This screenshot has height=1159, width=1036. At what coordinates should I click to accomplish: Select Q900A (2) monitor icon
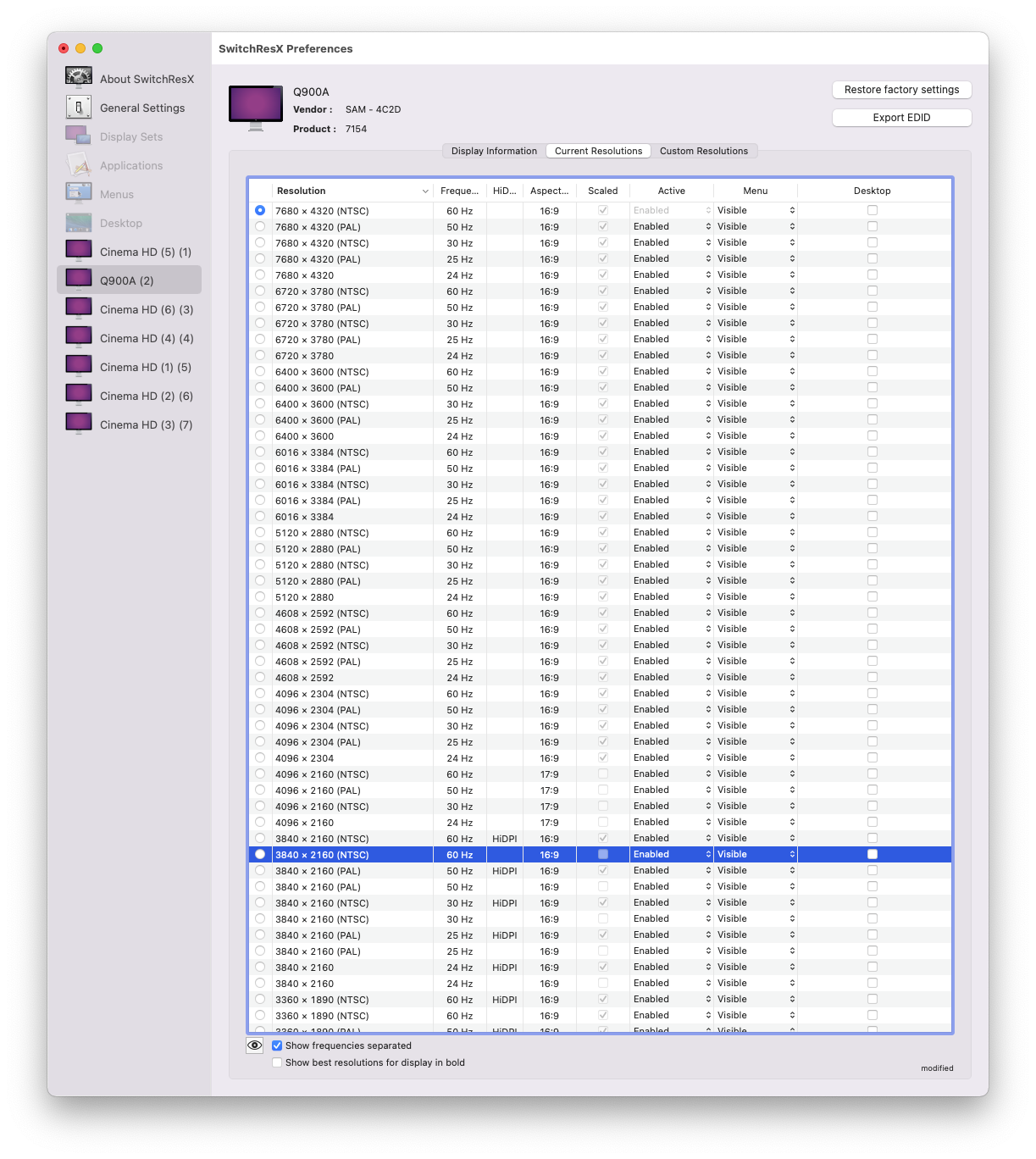click(79, 280)
